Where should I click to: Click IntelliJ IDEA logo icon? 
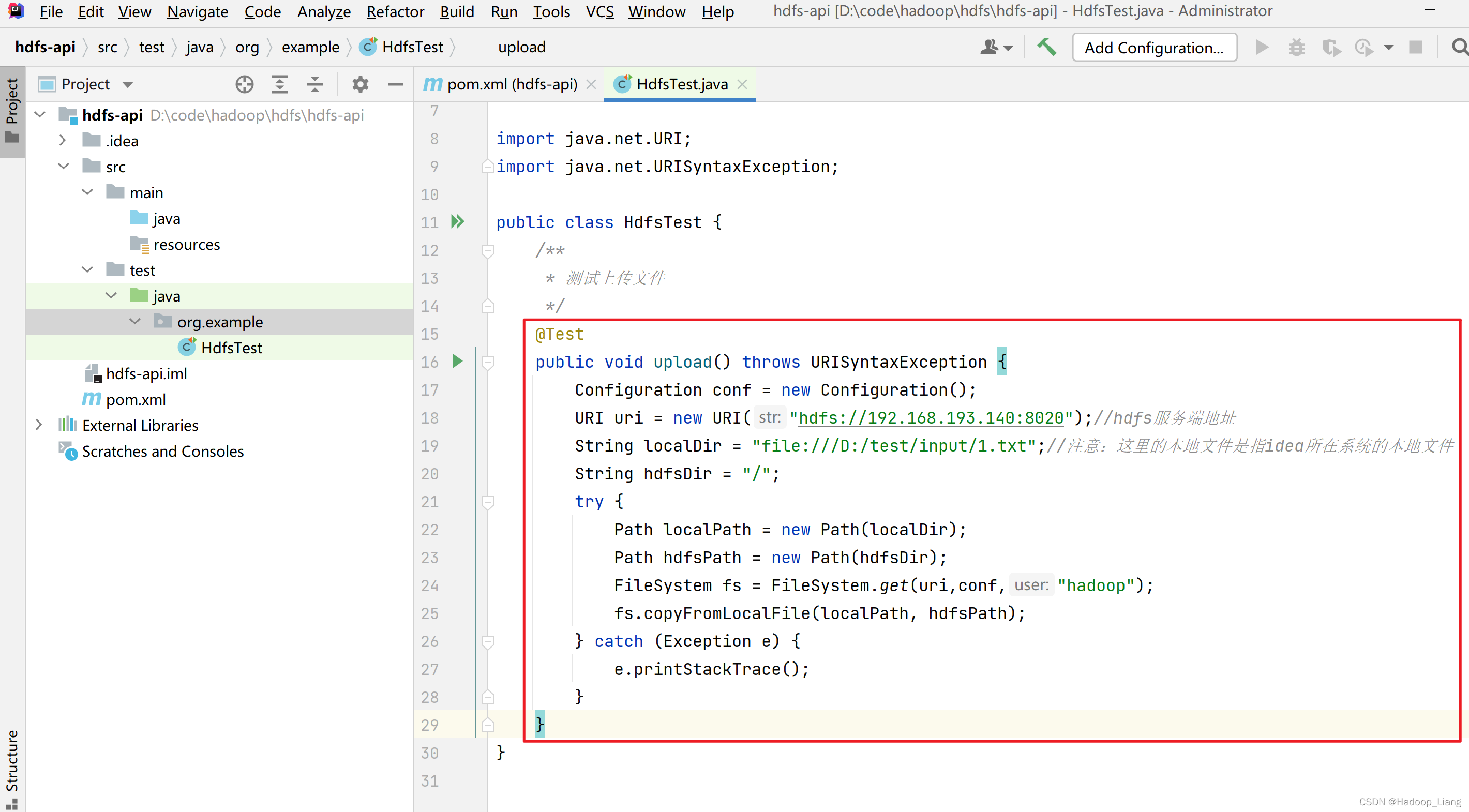point(16,11)
